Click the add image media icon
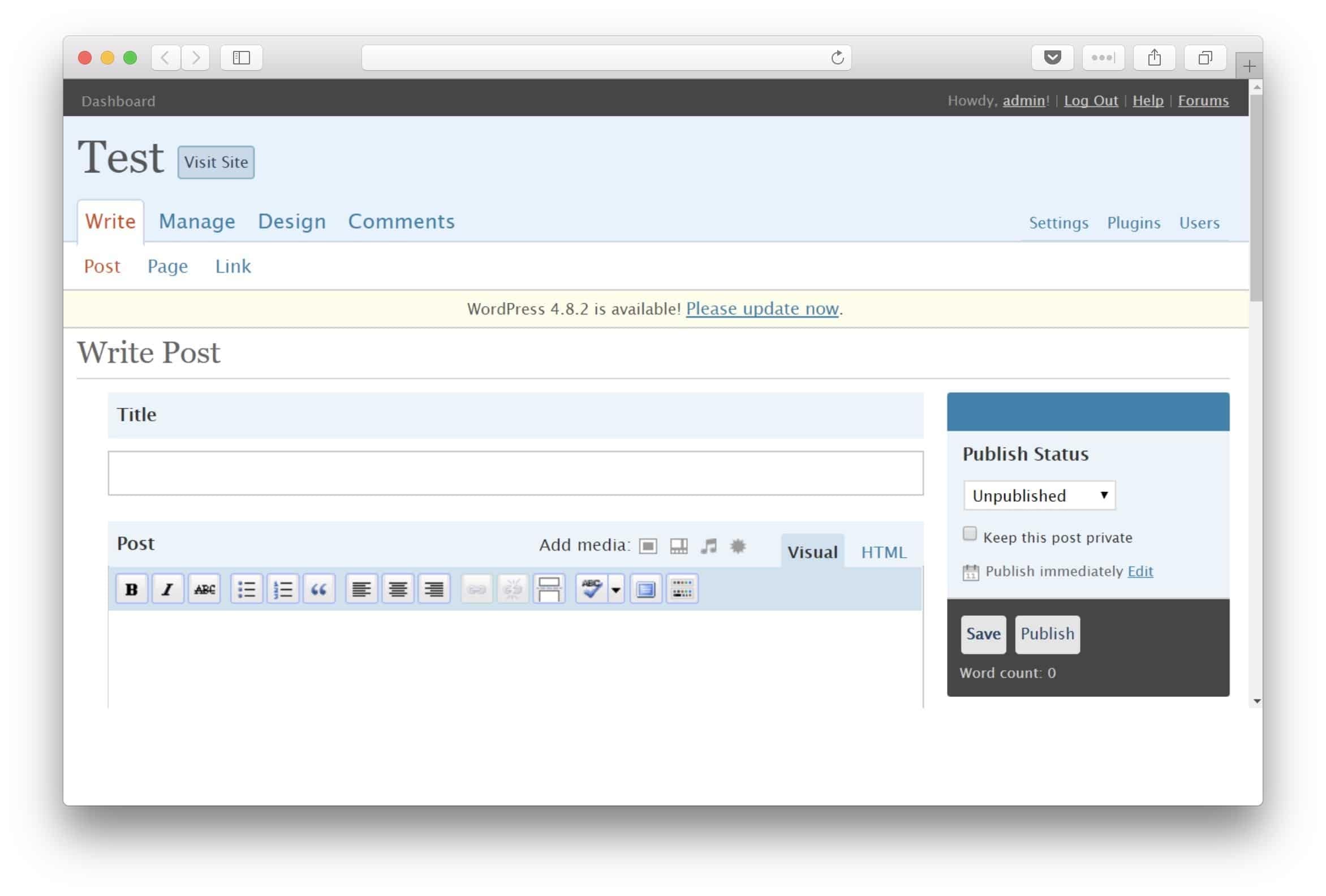Screen dimensions: 1326x896 tap(648, 546)
